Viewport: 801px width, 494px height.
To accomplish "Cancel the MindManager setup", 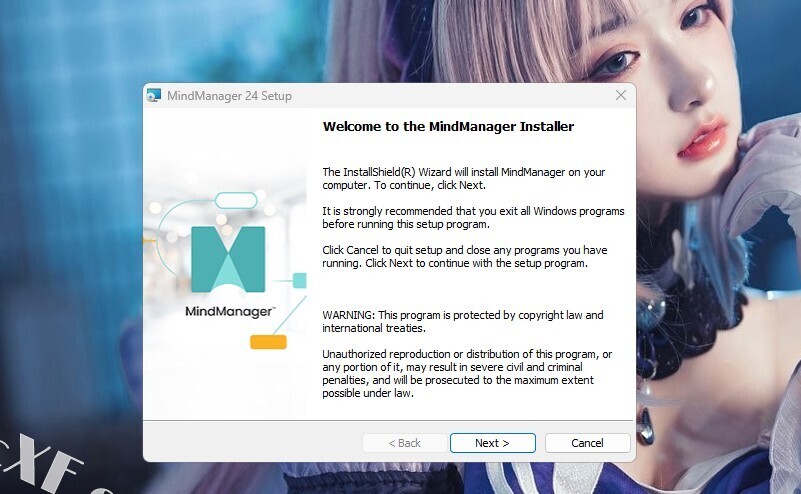I will [587, 443].
